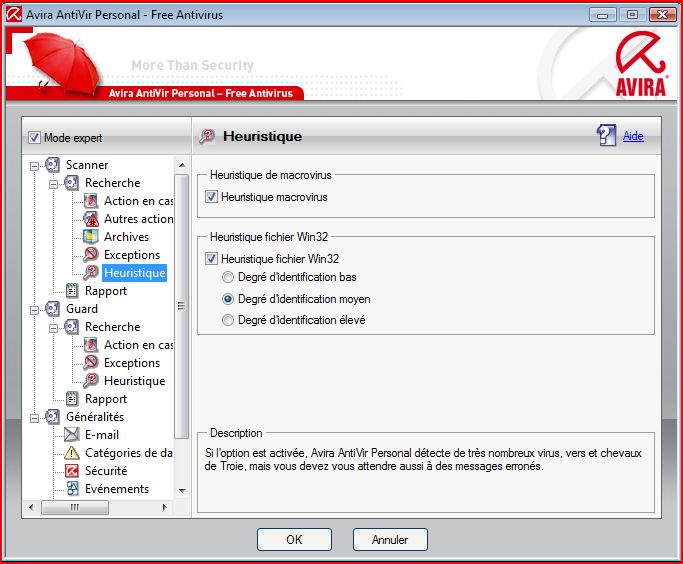Select Exceptions under Guard
The image size is (683, 564).
pos(132,363)
